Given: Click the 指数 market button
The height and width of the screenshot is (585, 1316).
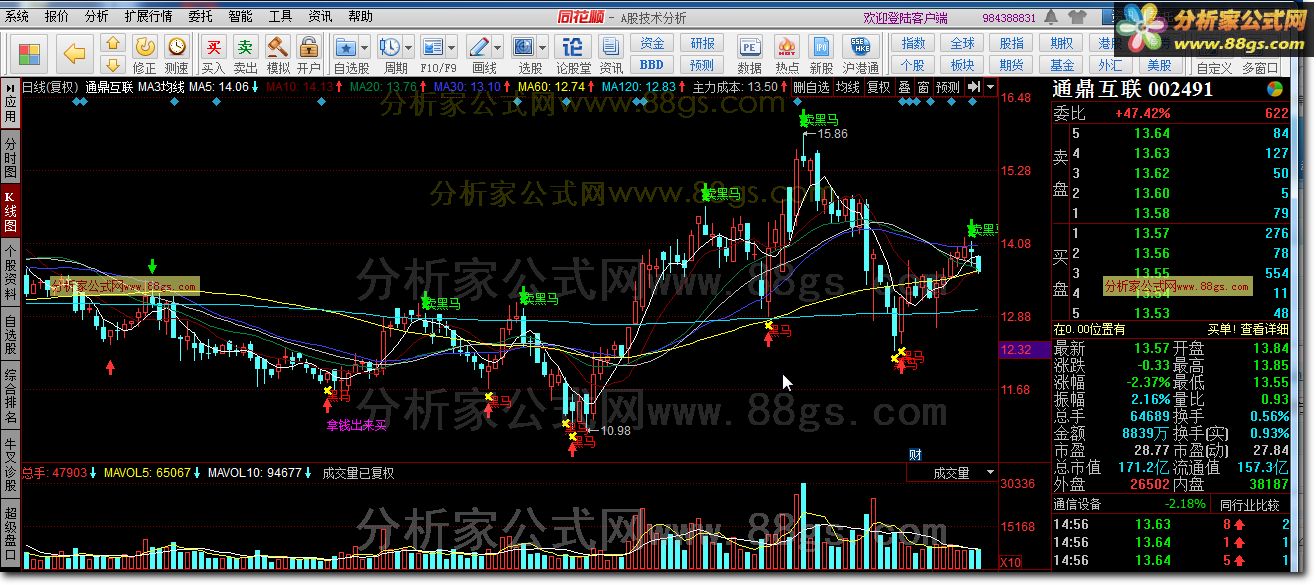Looking at the screenshot, I should point(913,44).
